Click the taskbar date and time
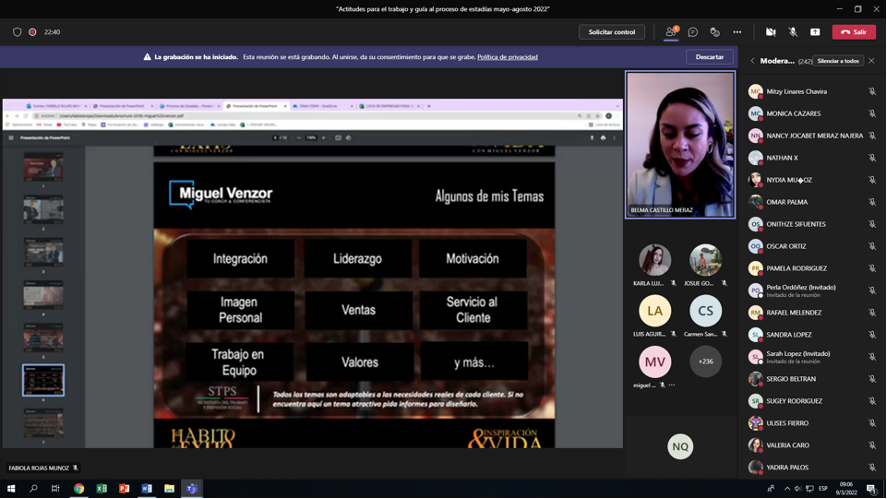The image size is (887, 499). click(847, 489)
